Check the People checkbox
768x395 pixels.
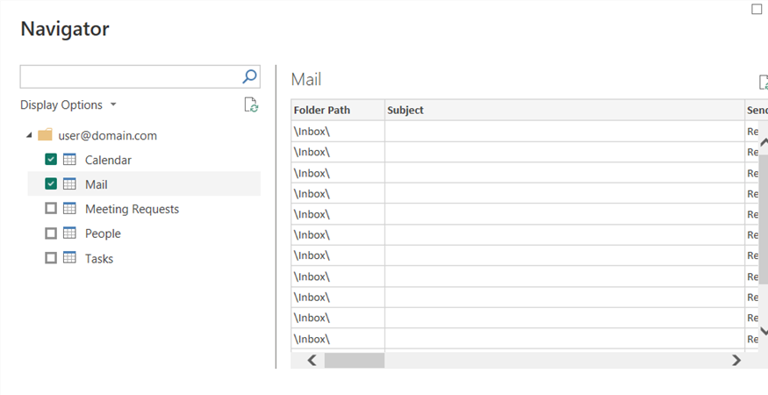pos(51,233)
